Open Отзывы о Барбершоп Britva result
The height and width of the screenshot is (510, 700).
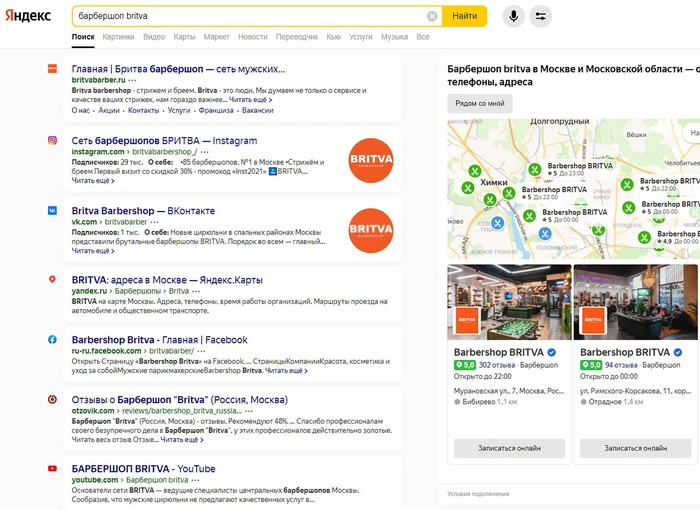[180, 400]
